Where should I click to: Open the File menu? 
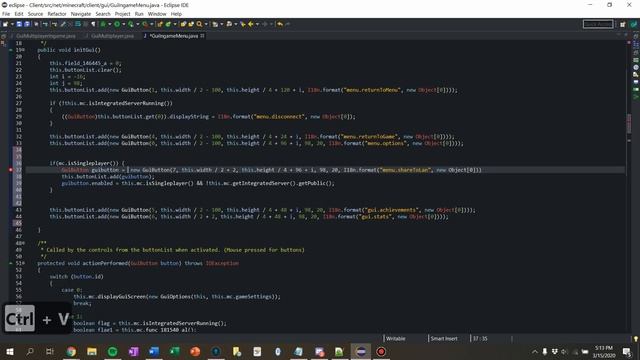pos(6,14)
